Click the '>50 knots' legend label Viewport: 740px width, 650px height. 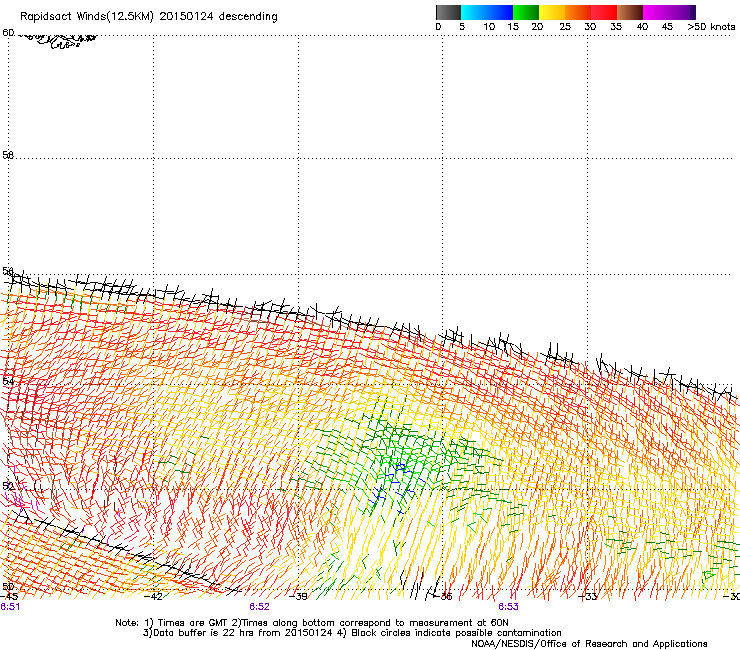[711, 27]
